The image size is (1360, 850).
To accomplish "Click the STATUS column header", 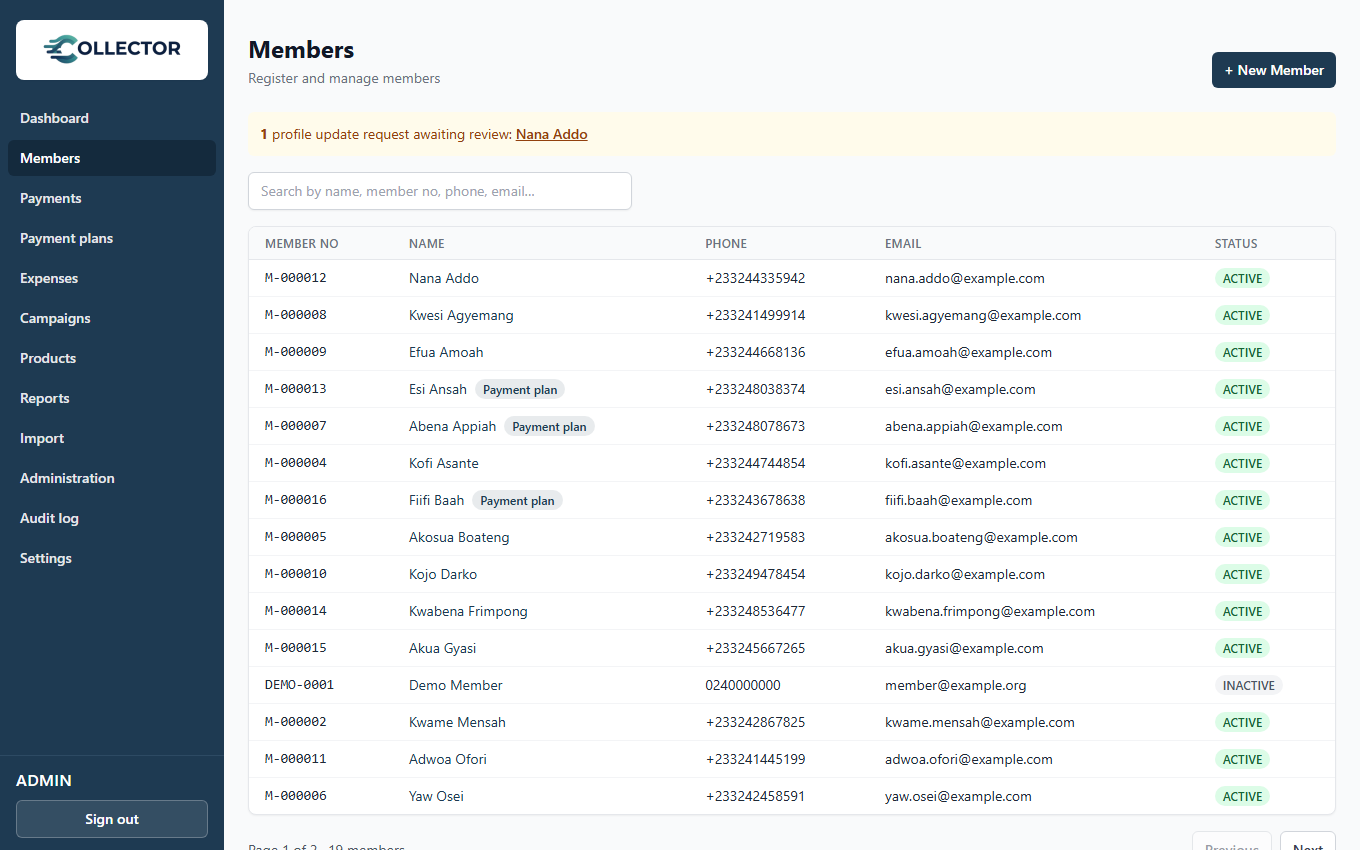I will click(x=1236, y=244).
